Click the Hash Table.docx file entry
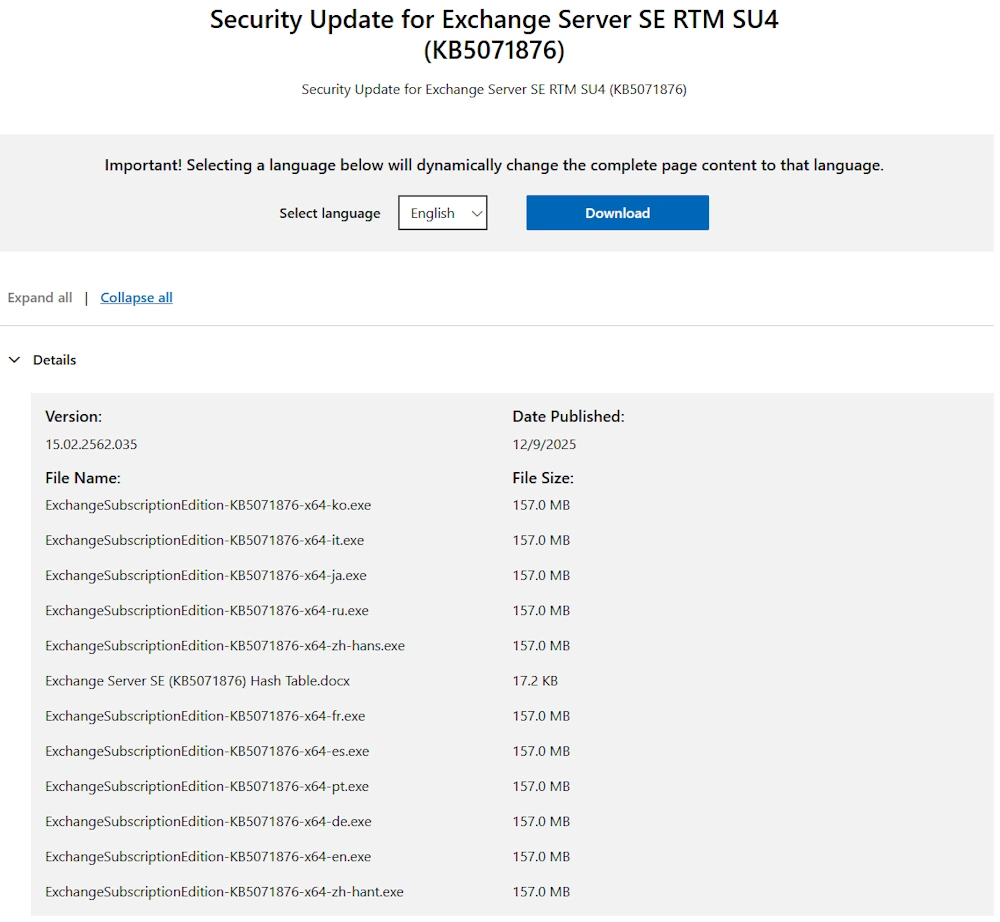The width and height of the screenshot is (1000, 922). tap(197, 681)
